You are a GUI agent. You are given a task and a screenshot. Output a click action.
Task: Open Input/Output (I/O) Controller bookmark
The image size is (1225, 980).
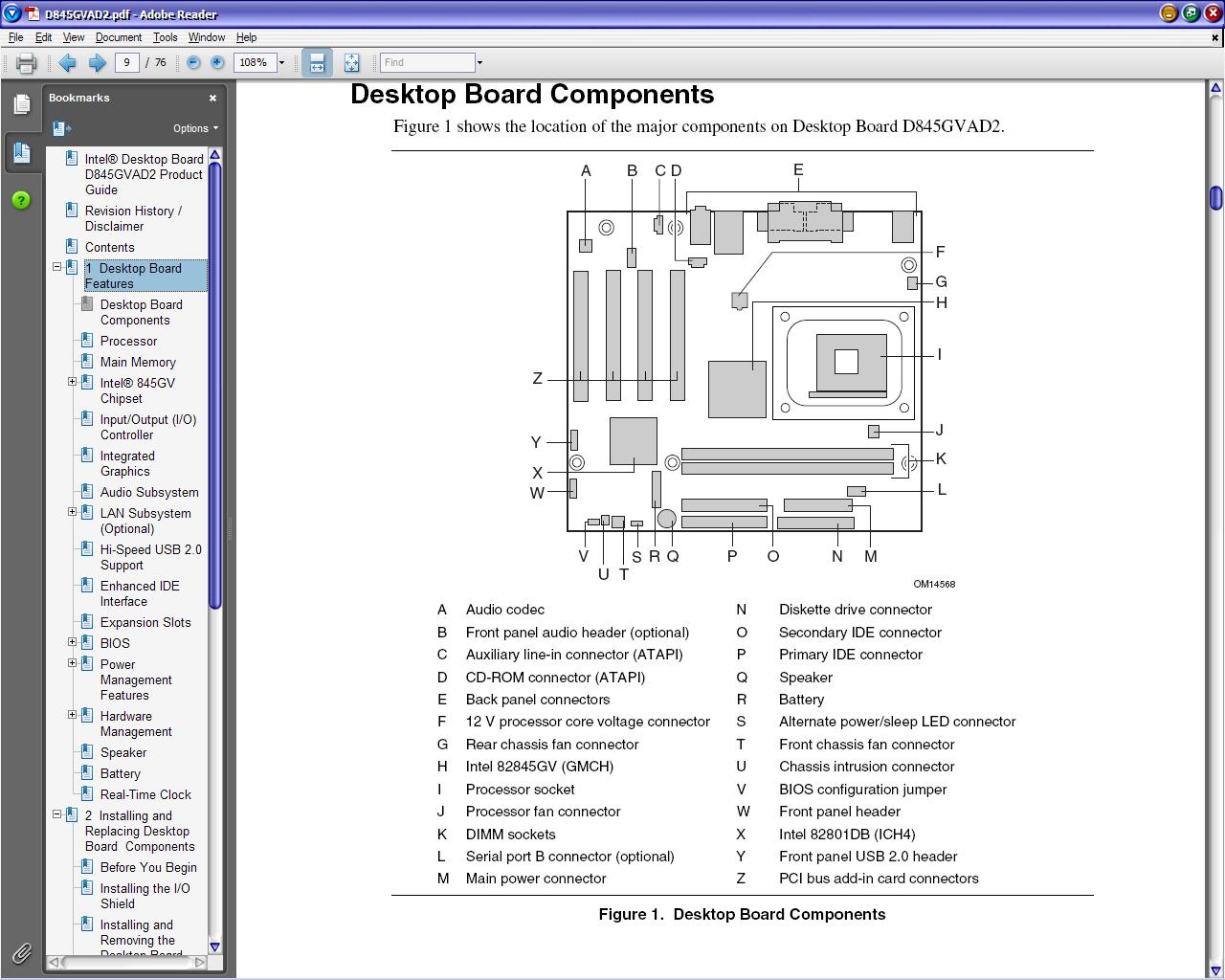[148, 427]
